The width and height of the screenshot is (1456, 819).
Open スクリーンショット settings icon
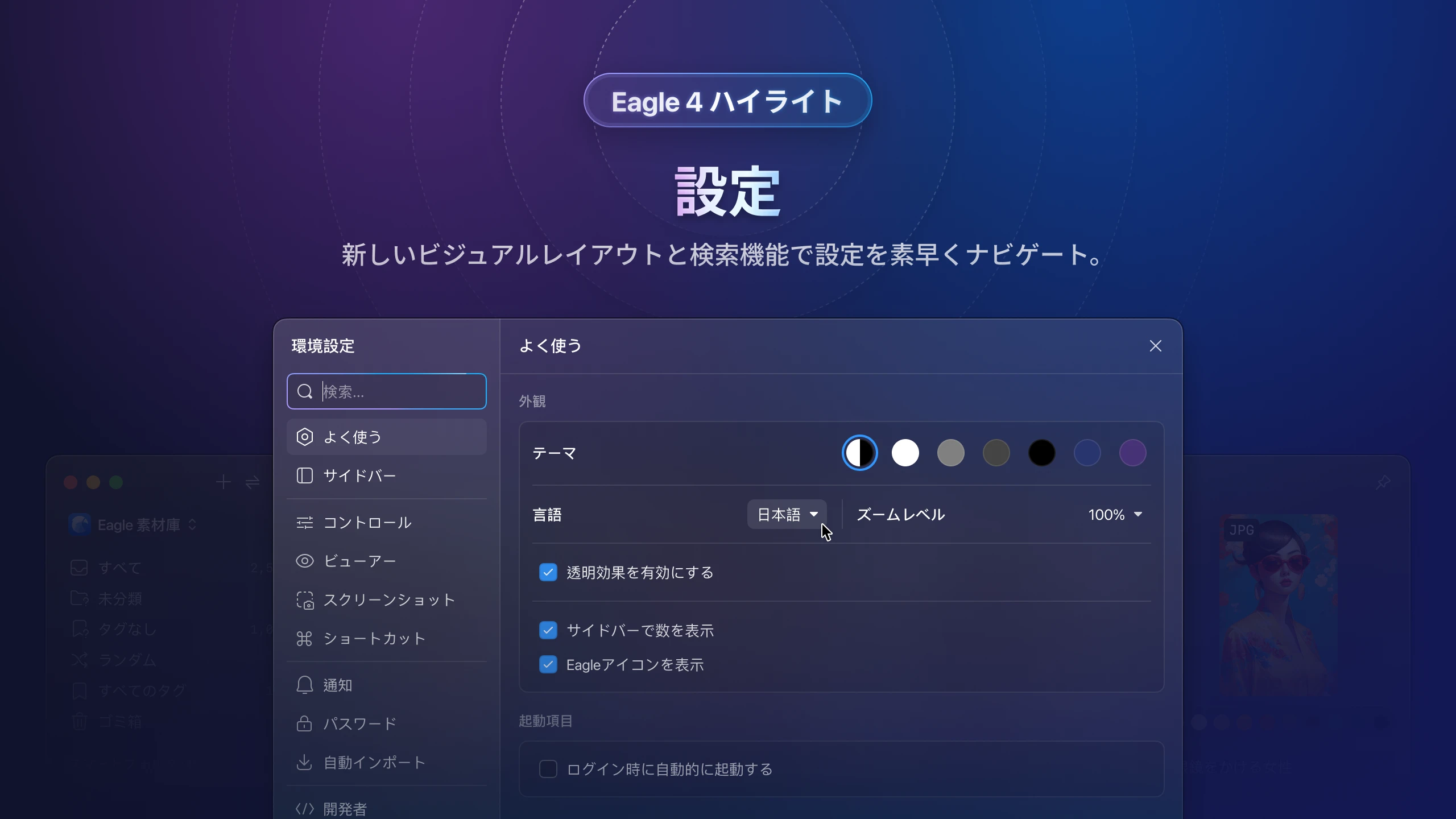click(305, 600)
